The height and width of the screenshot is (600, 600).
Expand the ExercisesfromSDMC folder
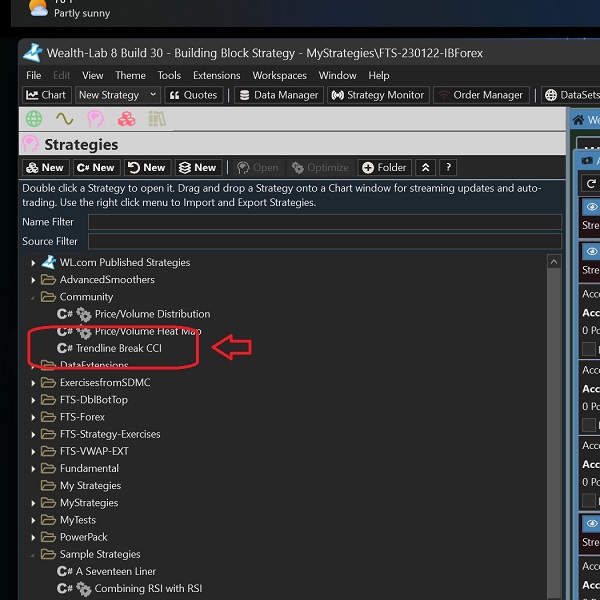33,383
